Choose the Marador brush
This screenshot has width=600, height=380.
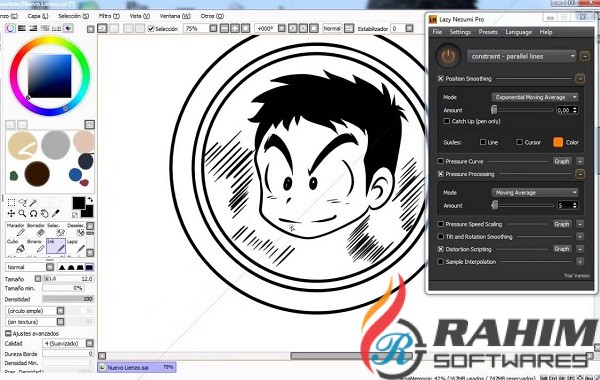(16, 230)
